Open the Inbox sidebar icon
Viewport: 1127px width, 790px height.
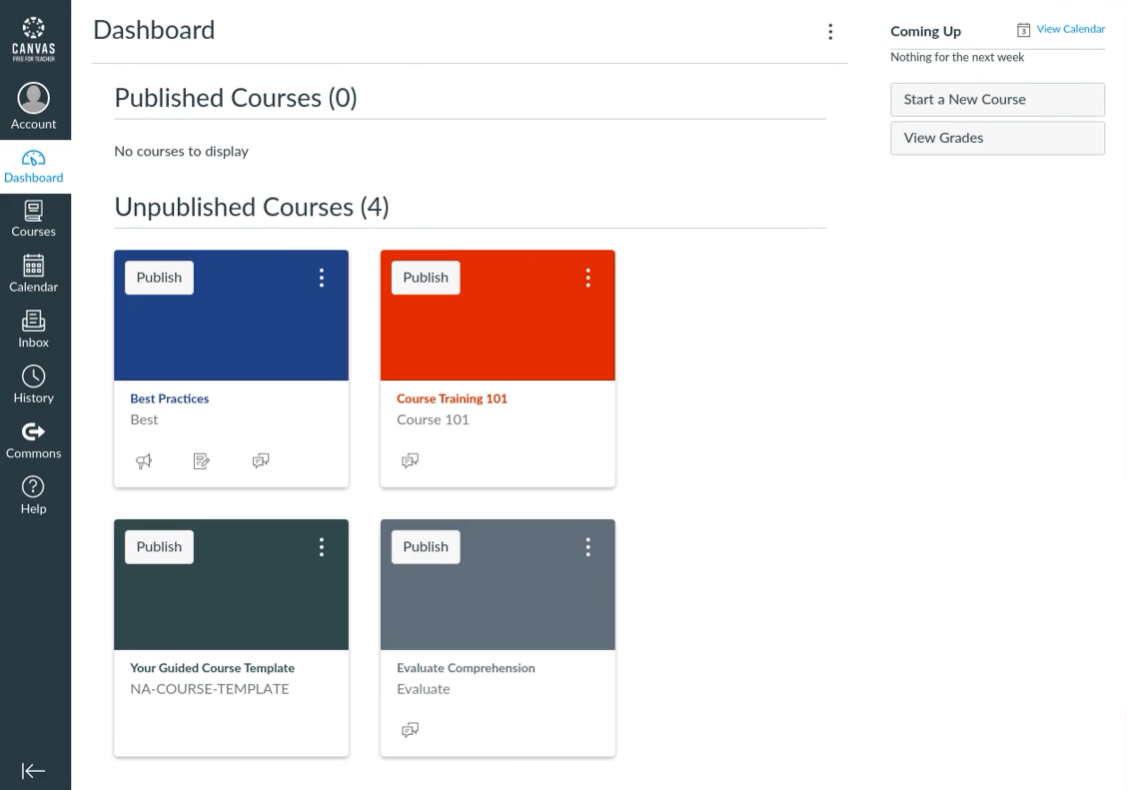click(x=34, y=321)
